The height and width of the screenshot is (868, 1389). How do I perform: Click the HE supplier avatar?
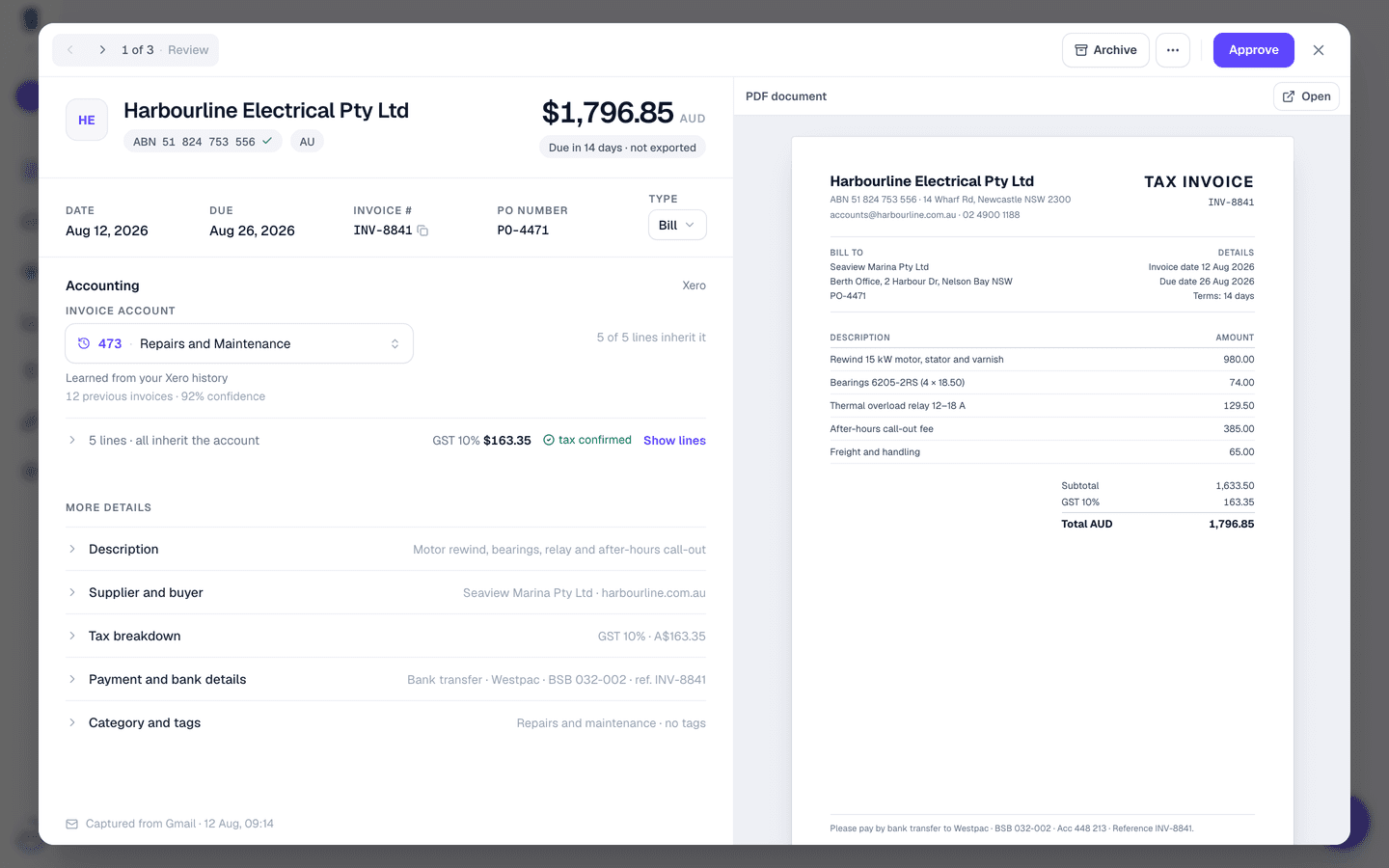tap(87, 120)
